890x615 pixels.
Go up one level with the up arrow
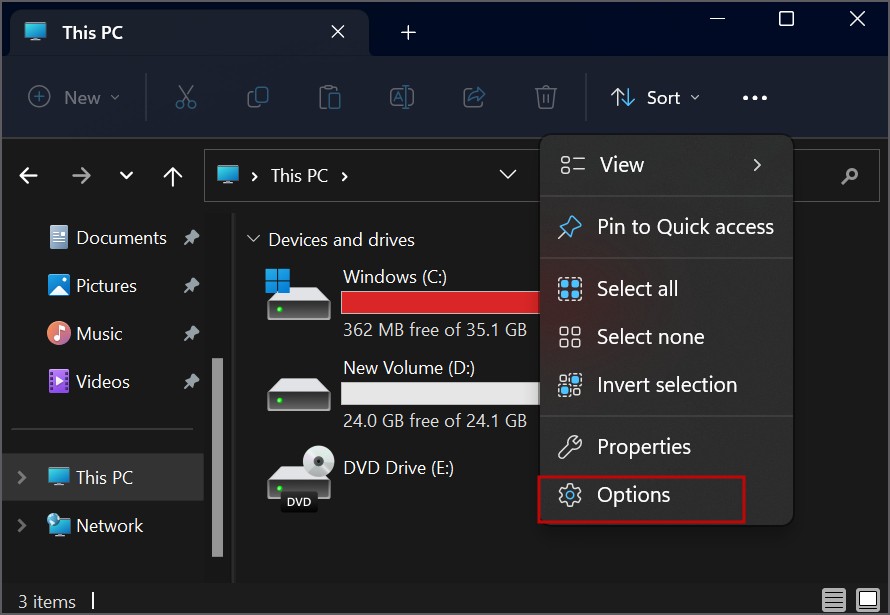(x=173, y=176)
